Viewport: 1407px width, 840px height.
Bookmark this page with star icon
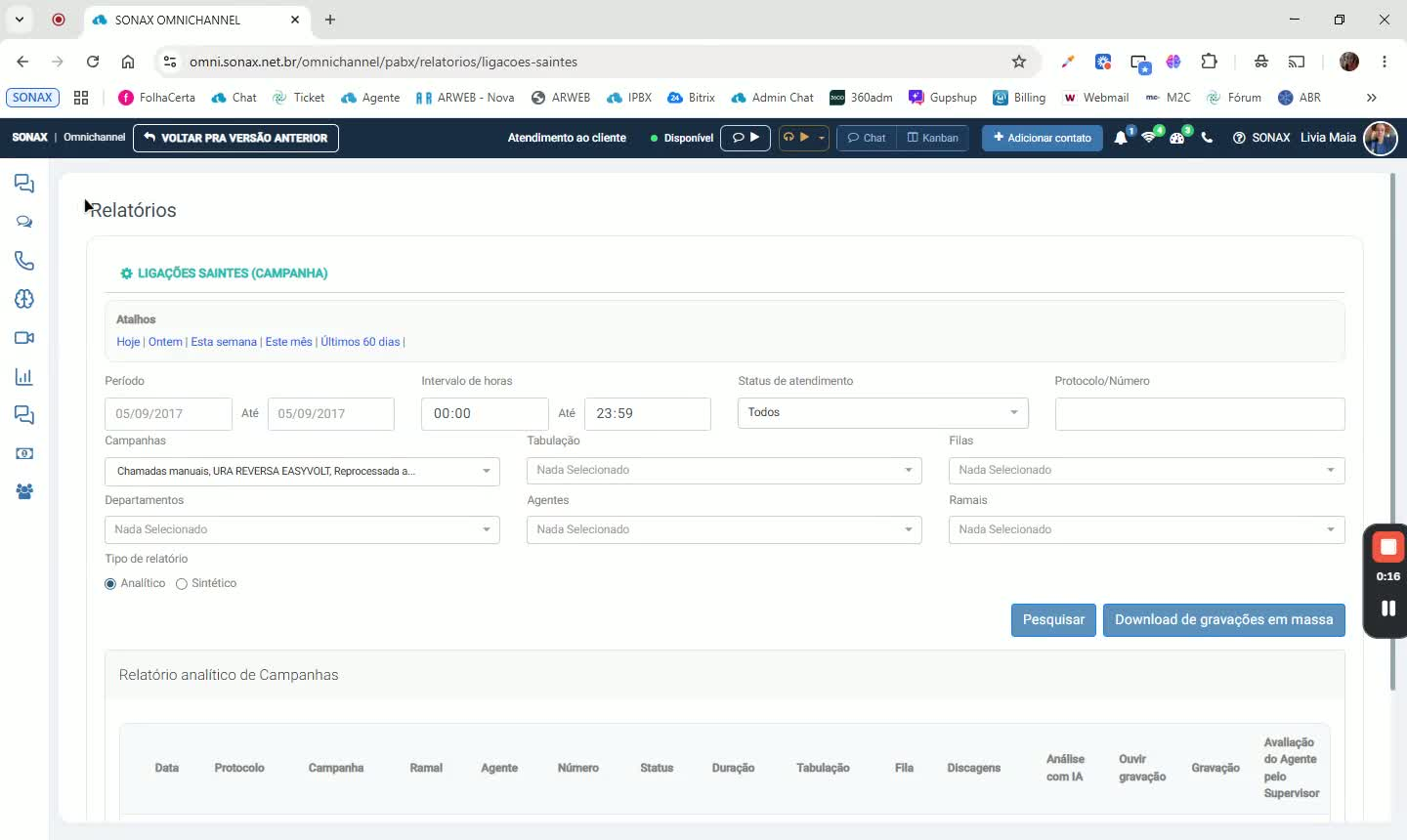(x=1019, y=62)
